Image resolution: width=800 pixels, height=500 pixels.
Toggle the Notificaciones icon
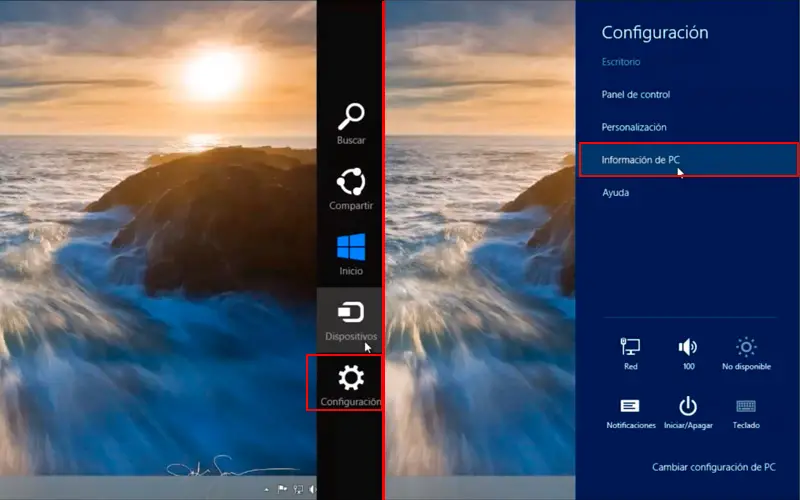click(x=631, y=412)
